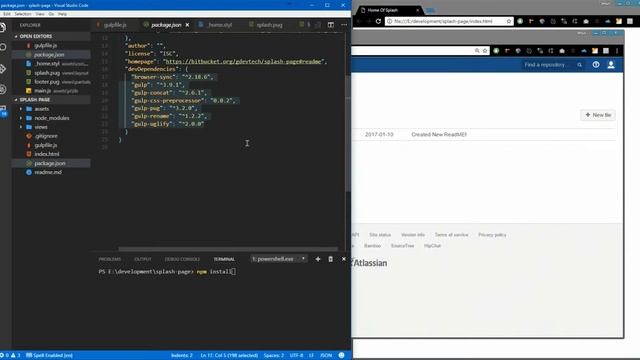Open the Terms of service footer link
640x360 pixels.
(x=451, y=235)
